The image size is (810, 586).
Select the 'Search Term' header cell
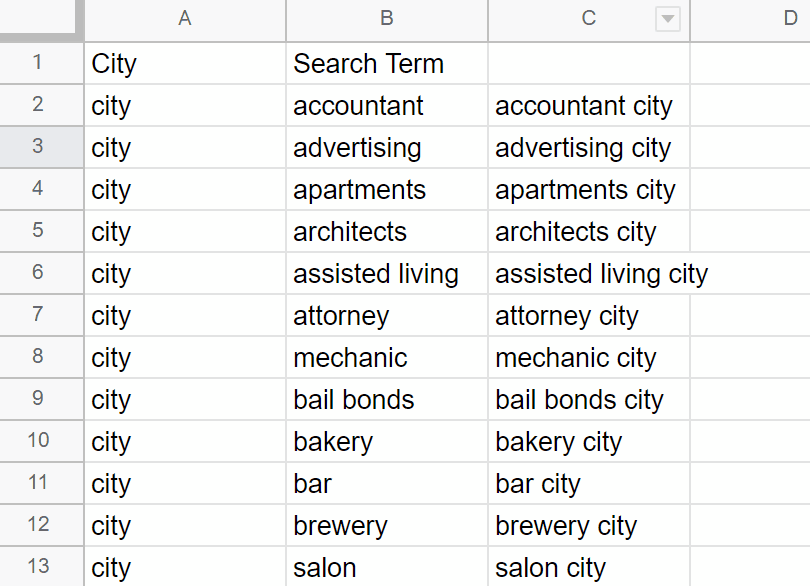click(x=386, y=64)
